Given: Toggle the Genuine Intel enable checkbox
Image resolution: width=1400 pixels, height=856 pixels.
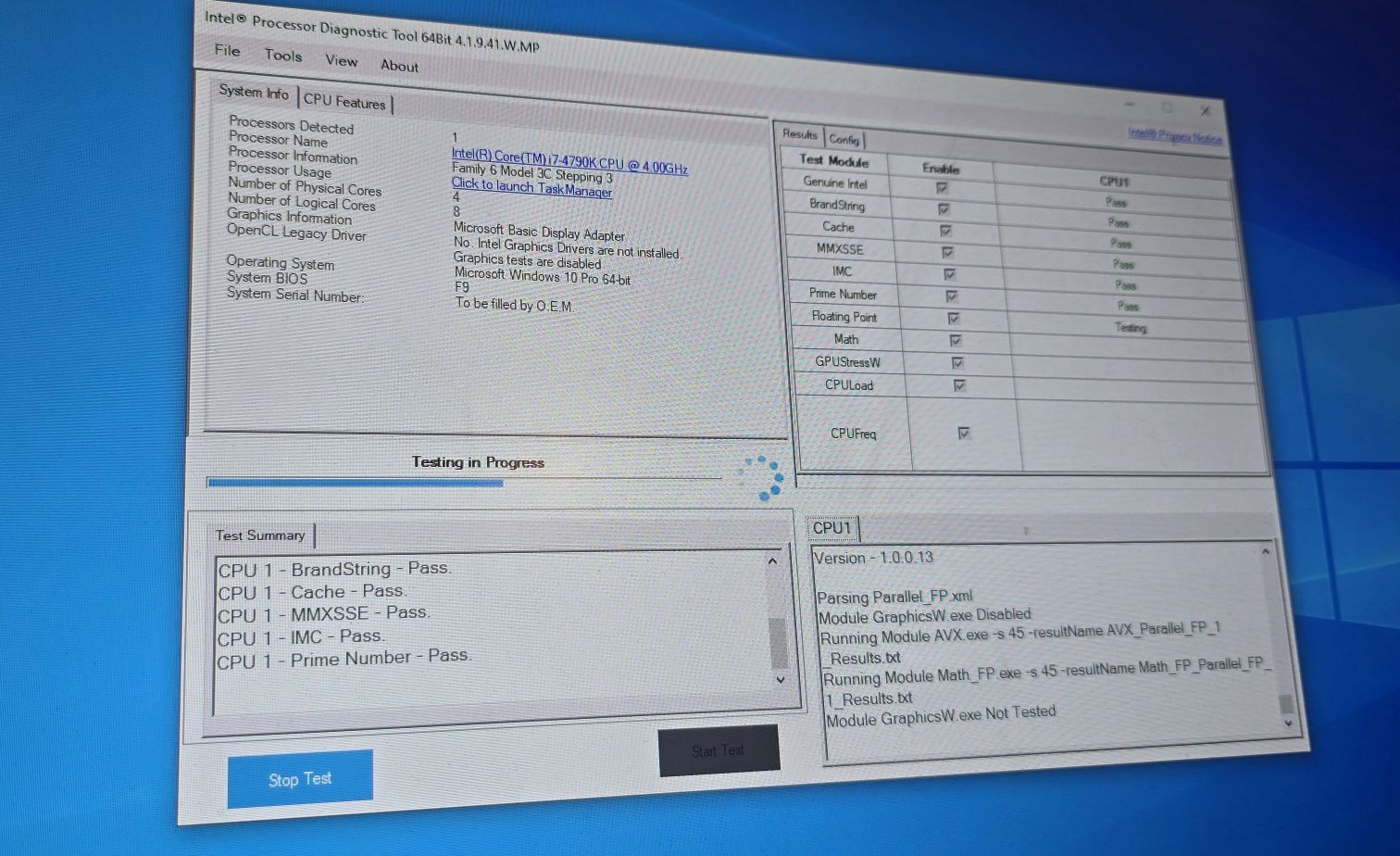Looking at the screenshot, I should (942, 188).
